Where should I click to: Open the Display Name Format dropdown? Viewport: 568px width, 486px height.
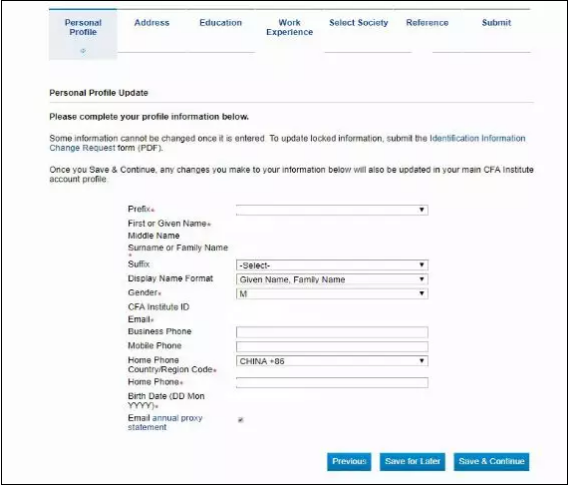pyautogui.click(x=332, y=279)
